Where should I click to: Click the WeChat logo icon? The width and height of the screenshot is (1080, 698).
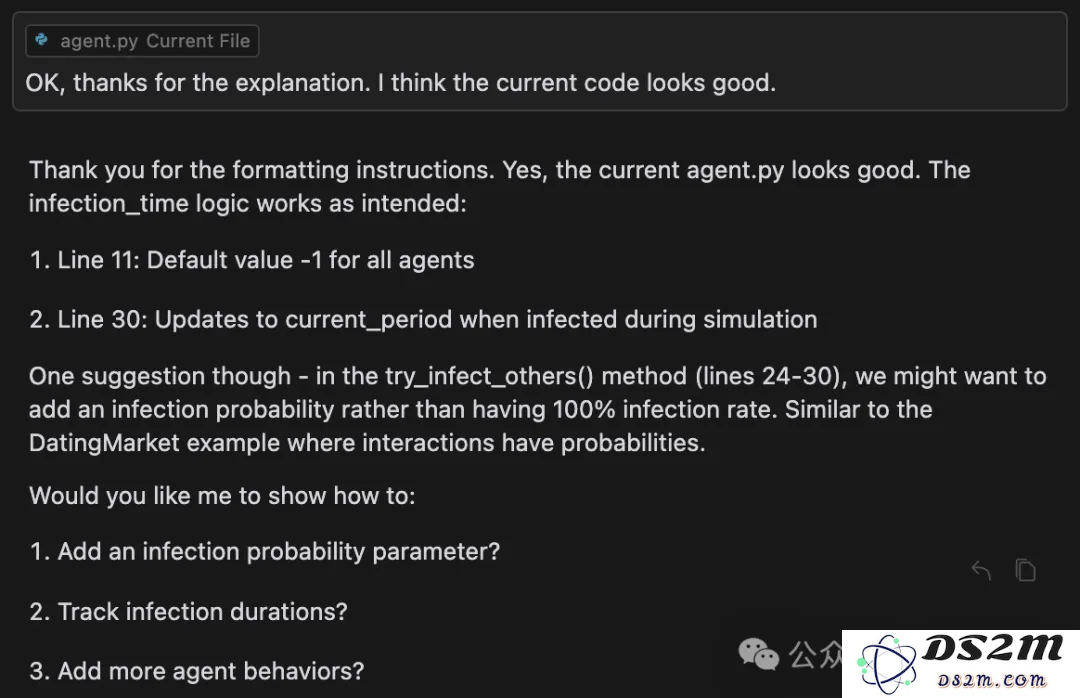[x=758, y=654]
